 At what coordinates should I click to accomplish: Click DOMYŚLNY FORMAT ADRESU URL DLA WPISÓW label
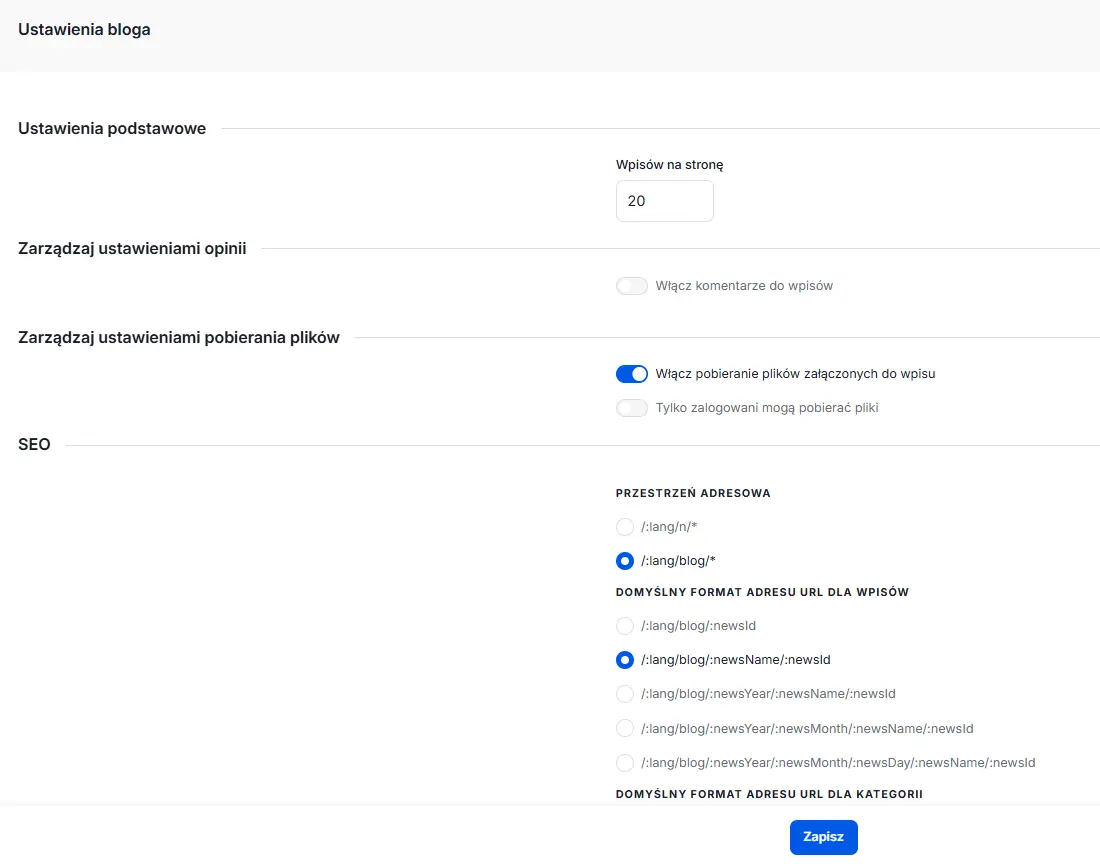[x=762, y=592]
